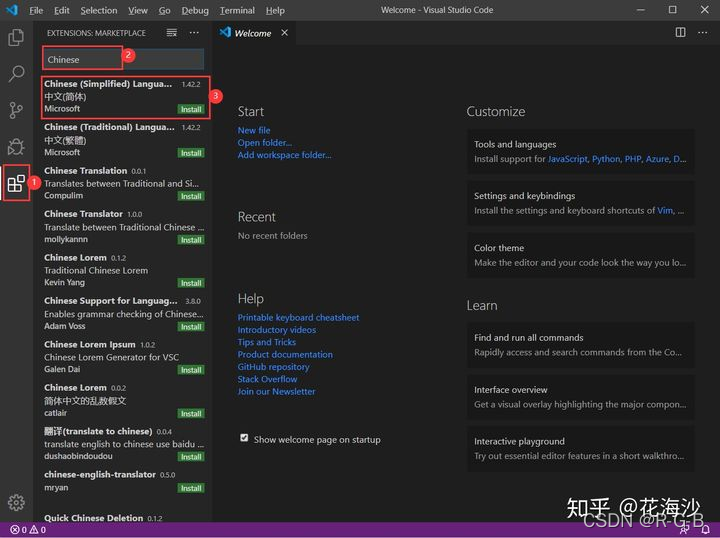Open the Selection menu

point(99,10)
